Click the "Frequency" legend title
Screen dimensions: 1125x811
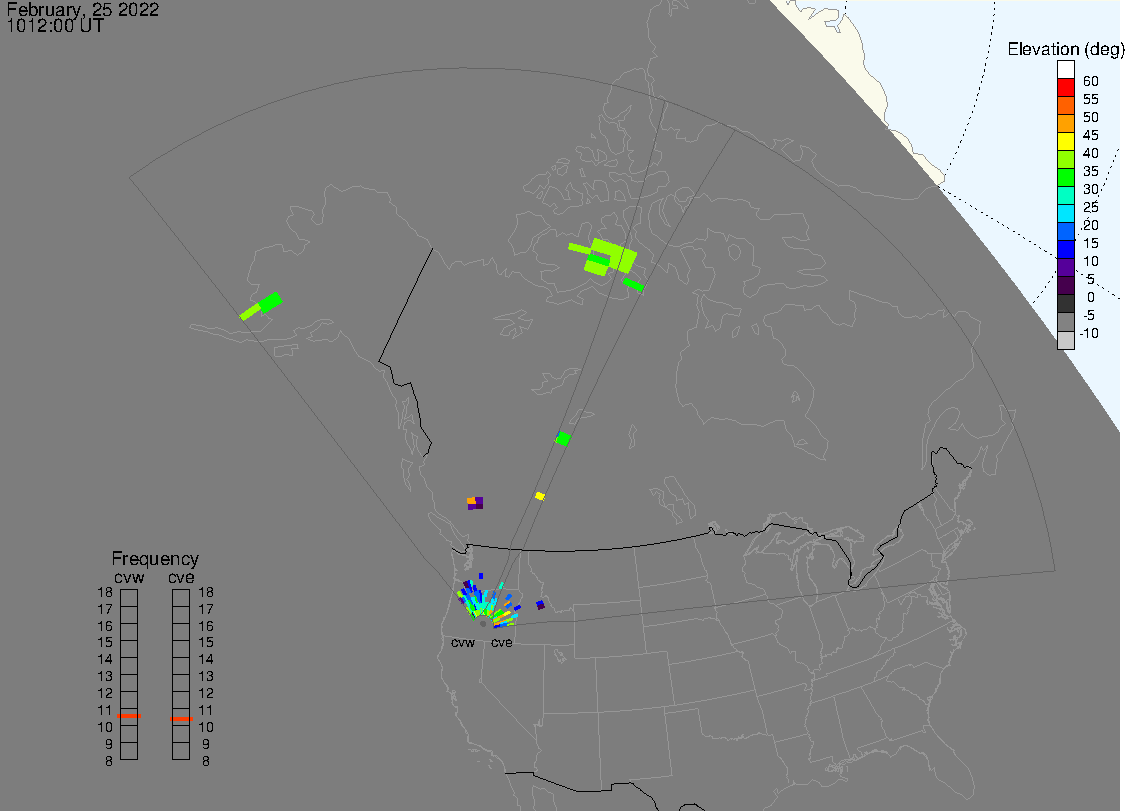(155, 558)
